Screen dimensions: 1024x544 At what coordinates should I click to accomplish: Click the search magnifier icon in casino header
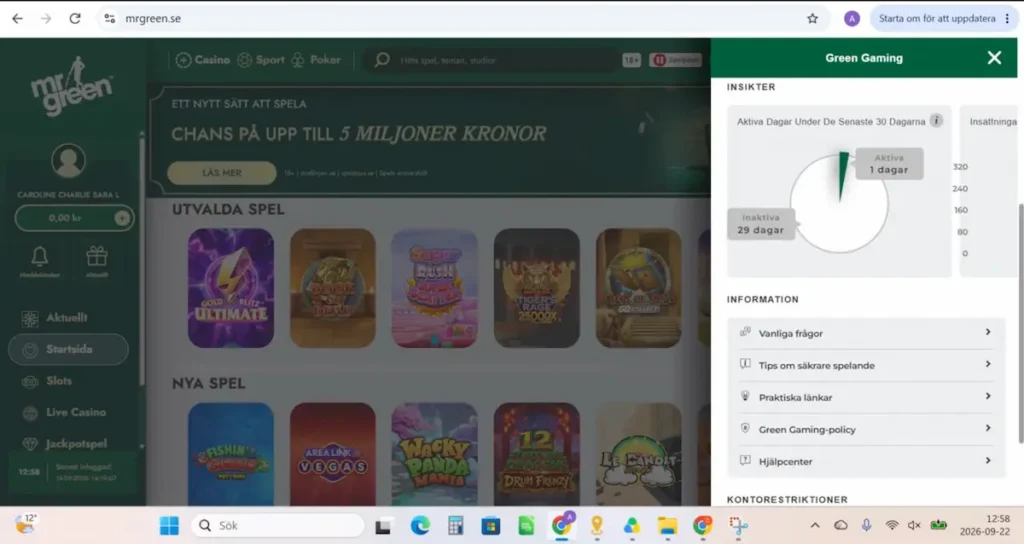pos(382,60)
